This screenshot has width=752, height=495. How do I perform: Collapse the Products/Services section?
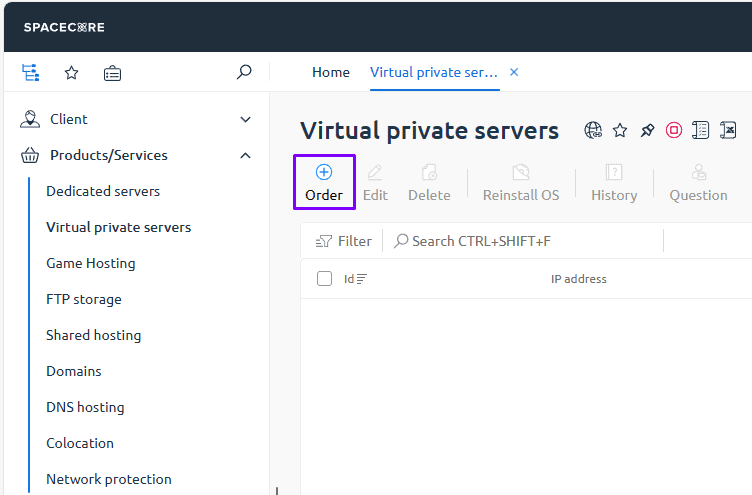tap(245, 155)
